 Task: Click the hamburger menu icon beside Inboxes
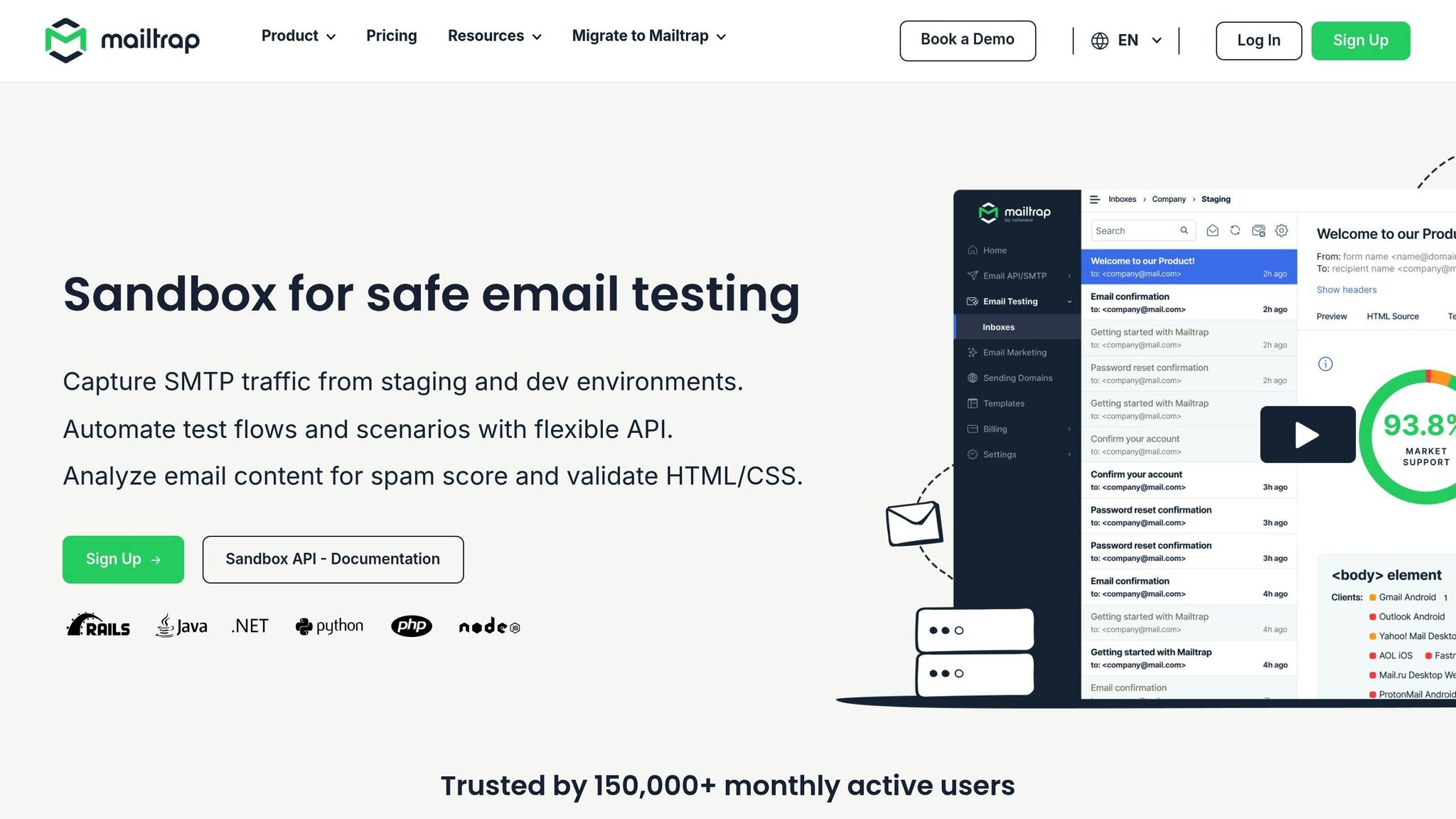pos(1095,200)
